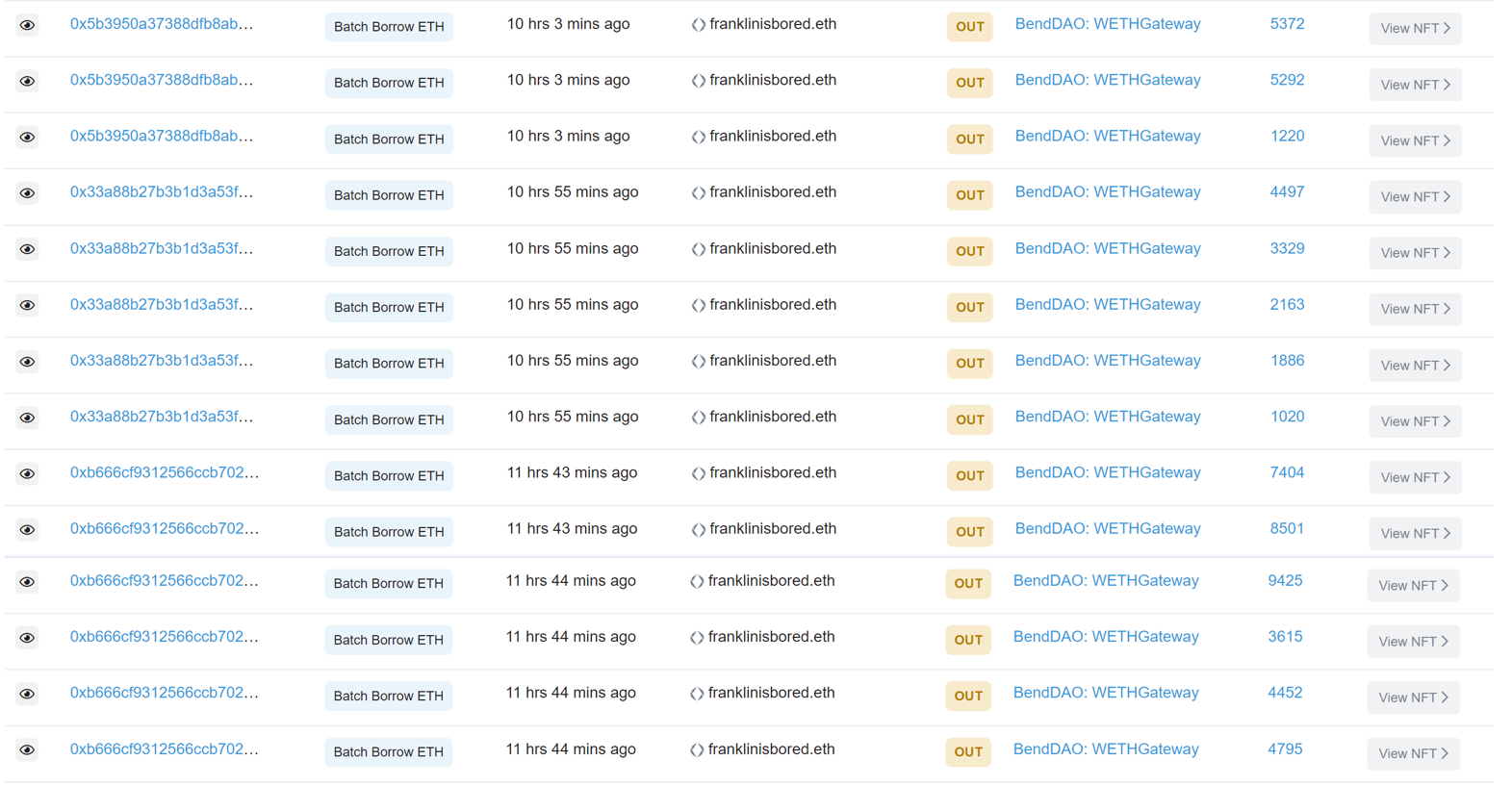Click Batch Borrow ETH badge in token 2163 row
Screen dimensions: 1512x786
point(389,308)
